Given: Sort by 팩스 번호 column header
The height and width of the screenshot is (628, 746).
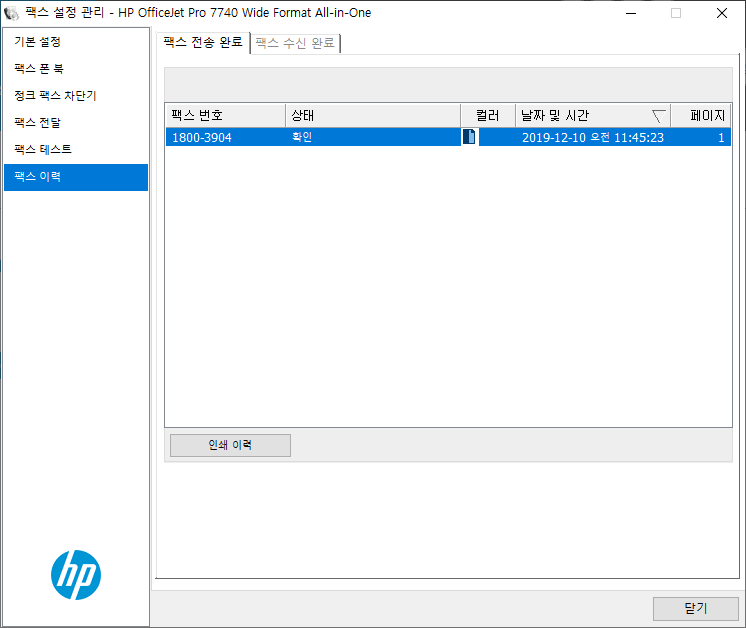Looking at the screenshot, I should pos(226,116).
